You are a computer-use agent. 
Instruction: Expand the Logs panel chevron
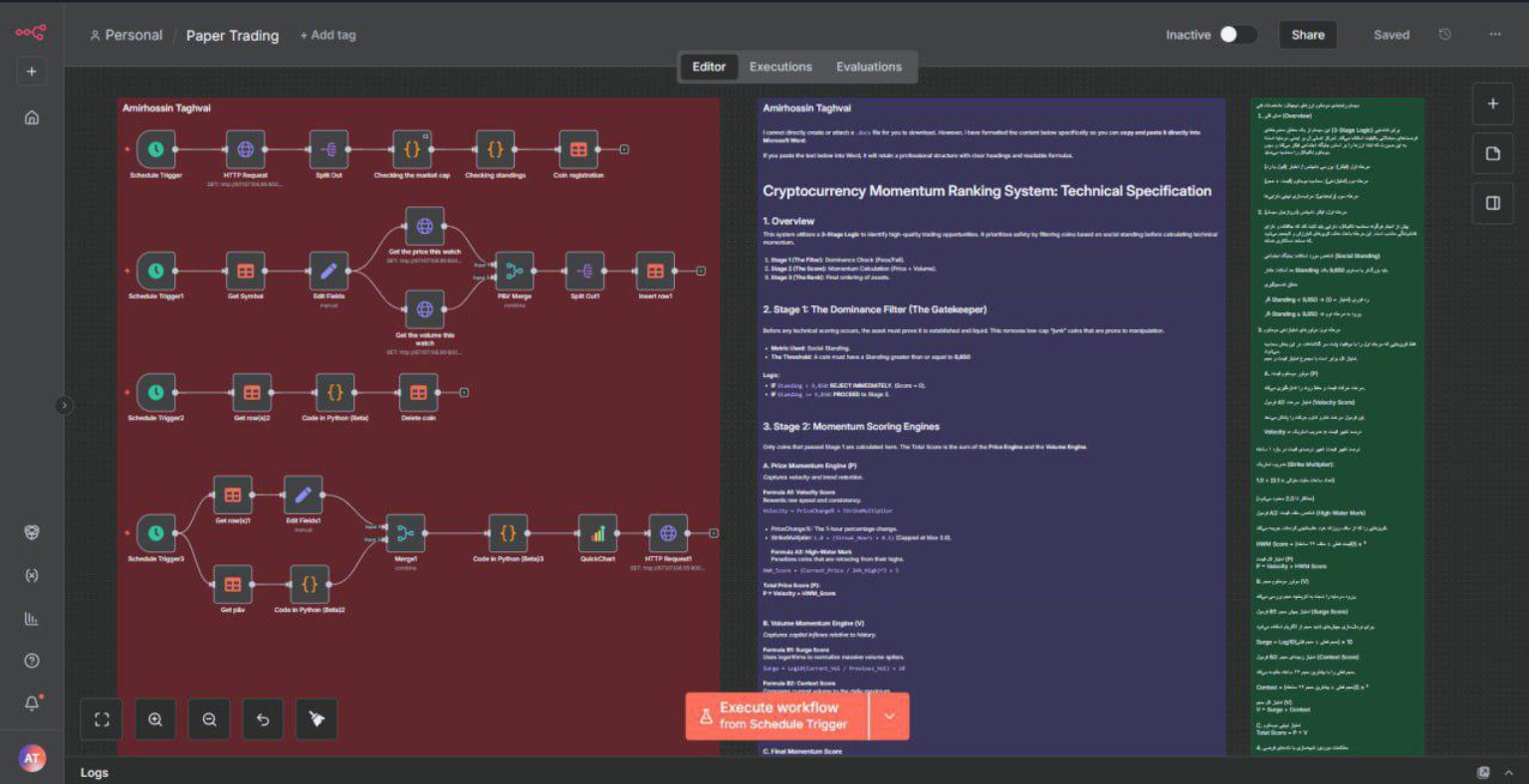coord(1509,772)
